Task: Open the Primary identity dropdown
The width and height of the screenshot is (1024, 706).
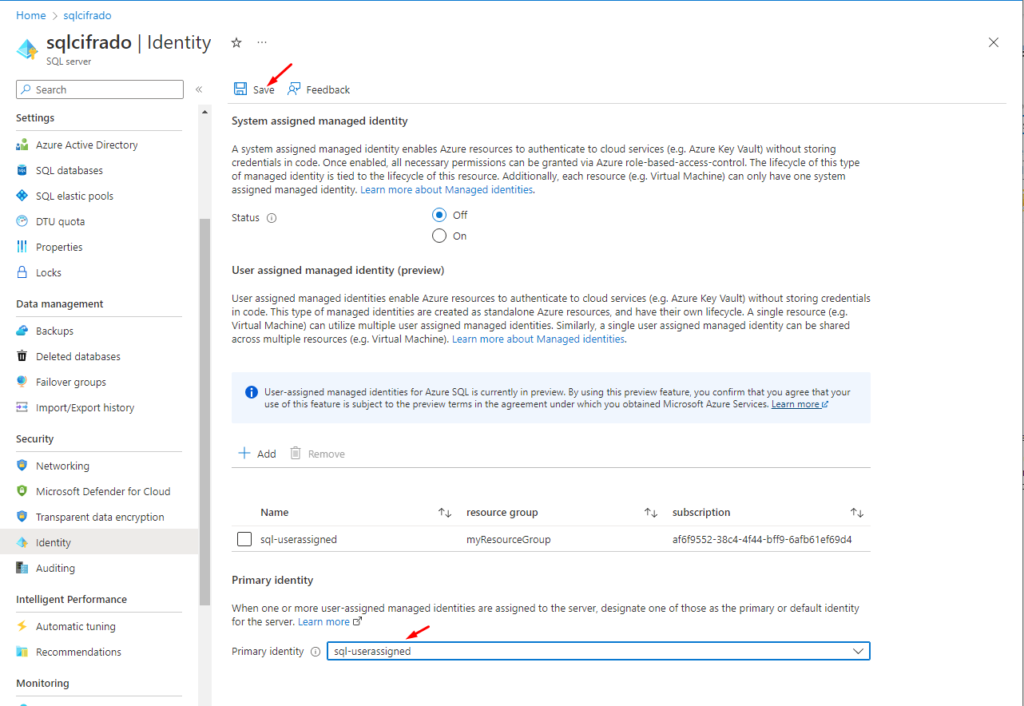Action: tap(598, 651)
